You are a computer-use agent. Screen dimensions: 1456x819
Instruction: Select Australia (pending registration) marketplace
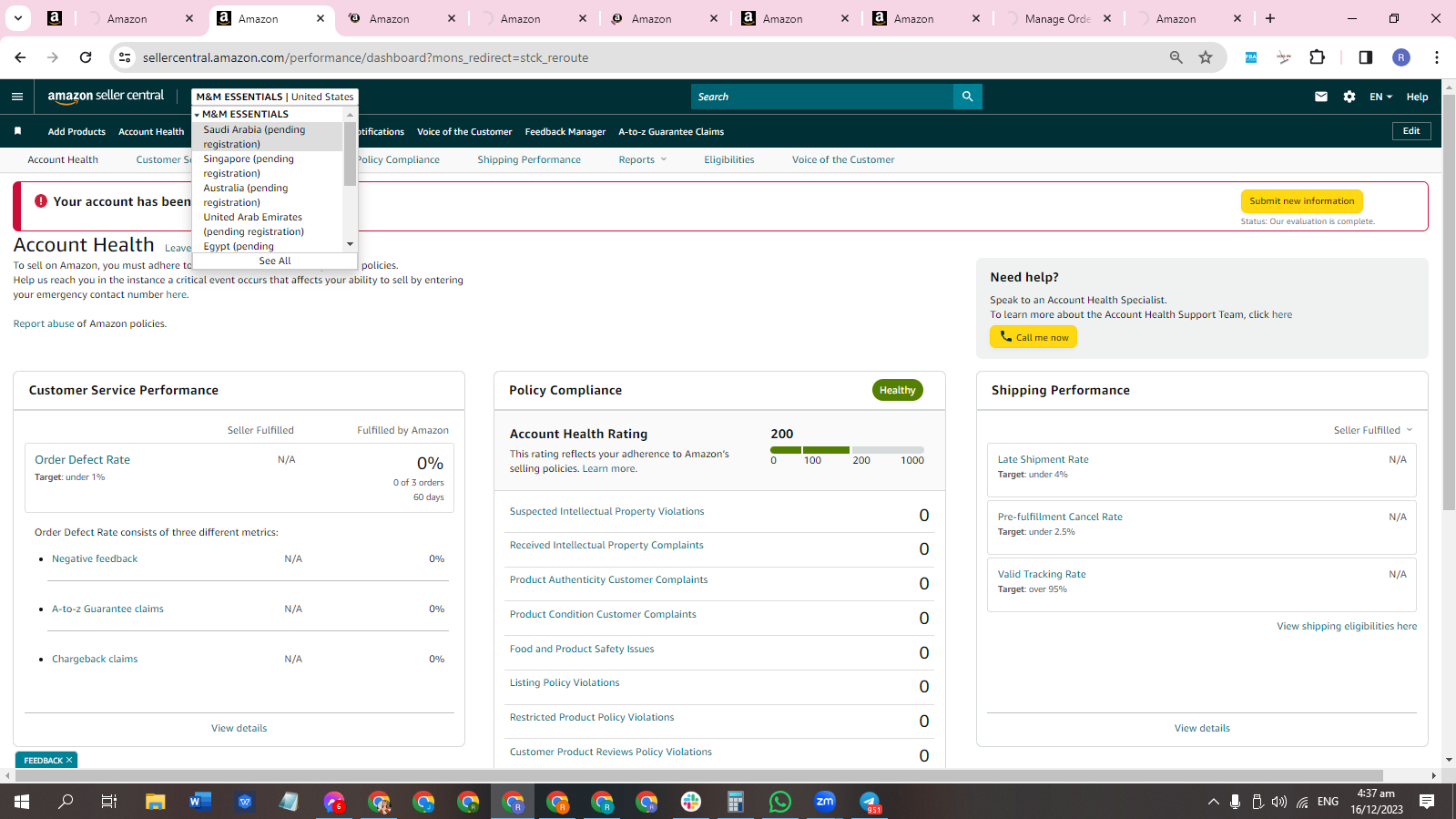pyautogui.click(x=268, y=195)
